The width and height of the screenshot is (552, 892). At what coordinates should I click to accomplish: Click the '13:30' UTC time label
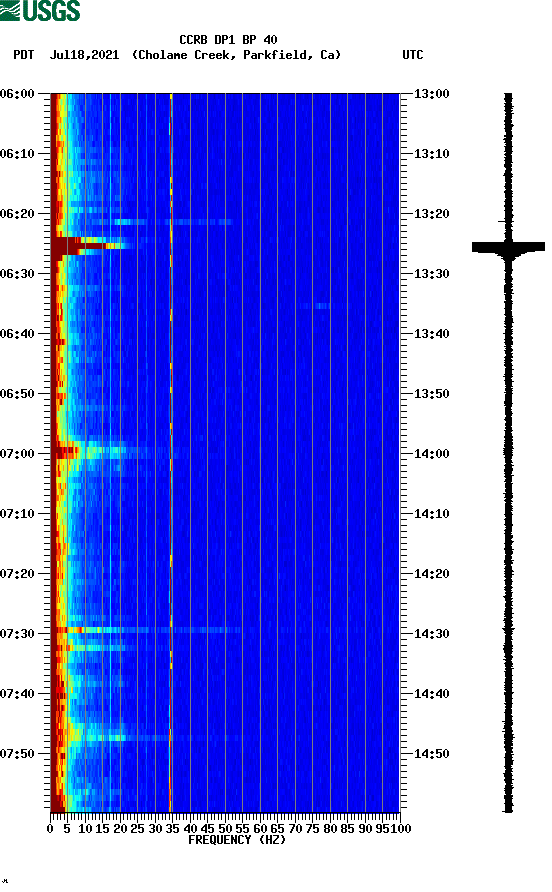pyautogui.click(x=432, y=274)
